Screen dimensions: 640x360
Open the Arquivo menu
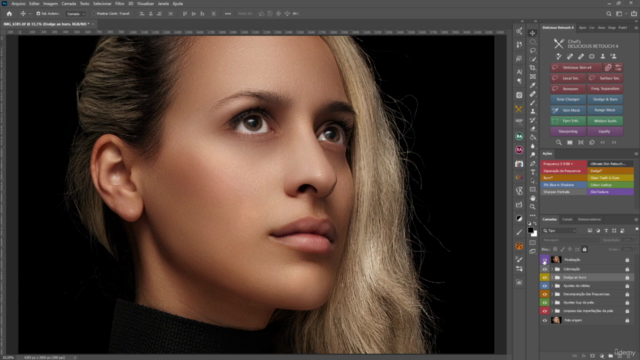point(18,4)
